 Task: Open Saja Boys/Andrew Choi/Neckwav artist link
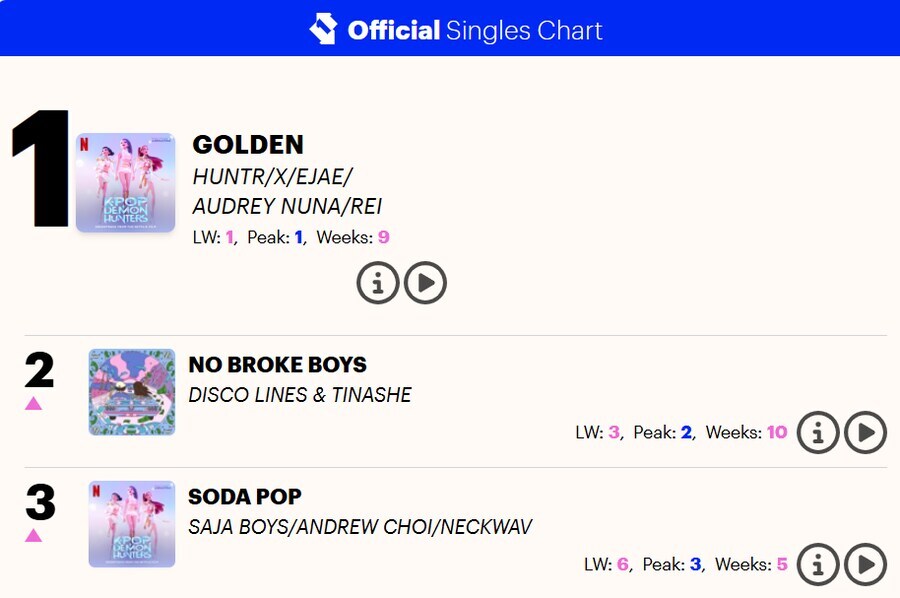pyautogui.click(x=360, y=527)
